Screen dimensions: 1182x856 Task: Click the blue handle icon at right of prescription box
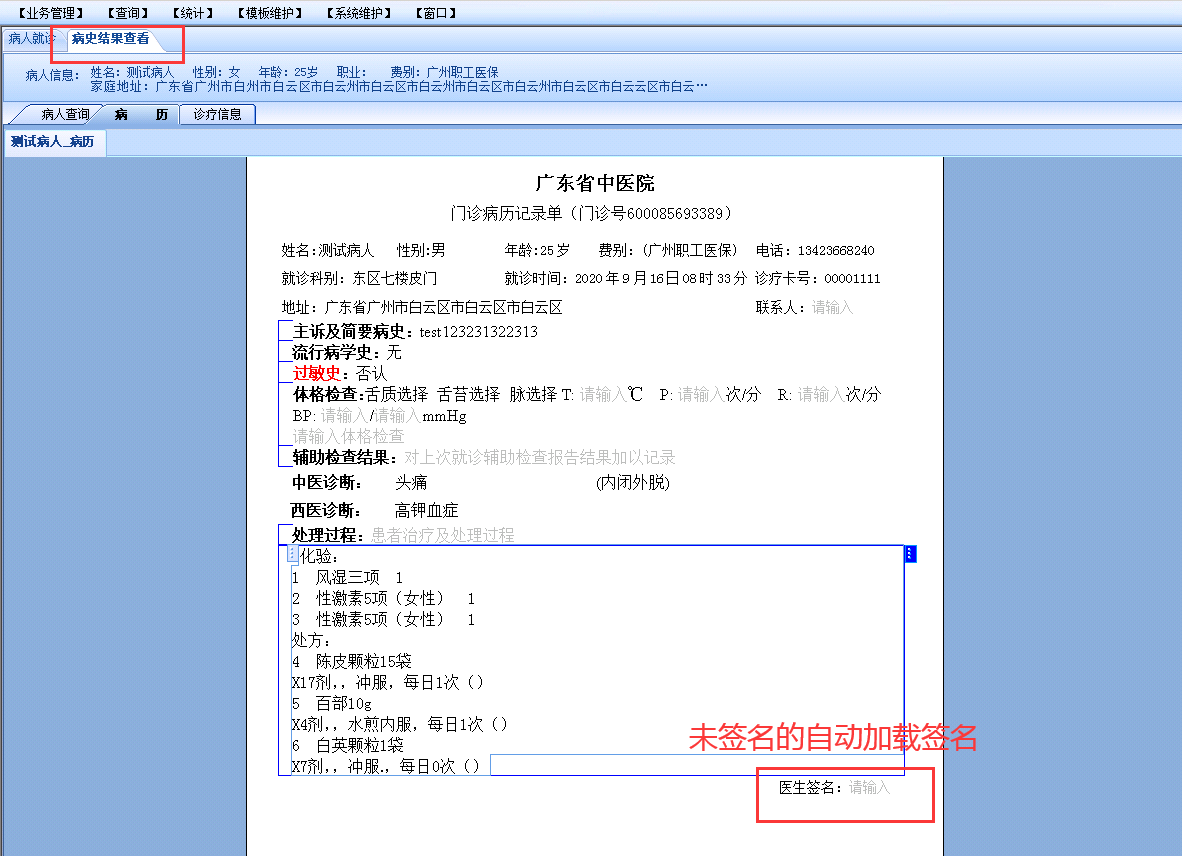point(910,554)
